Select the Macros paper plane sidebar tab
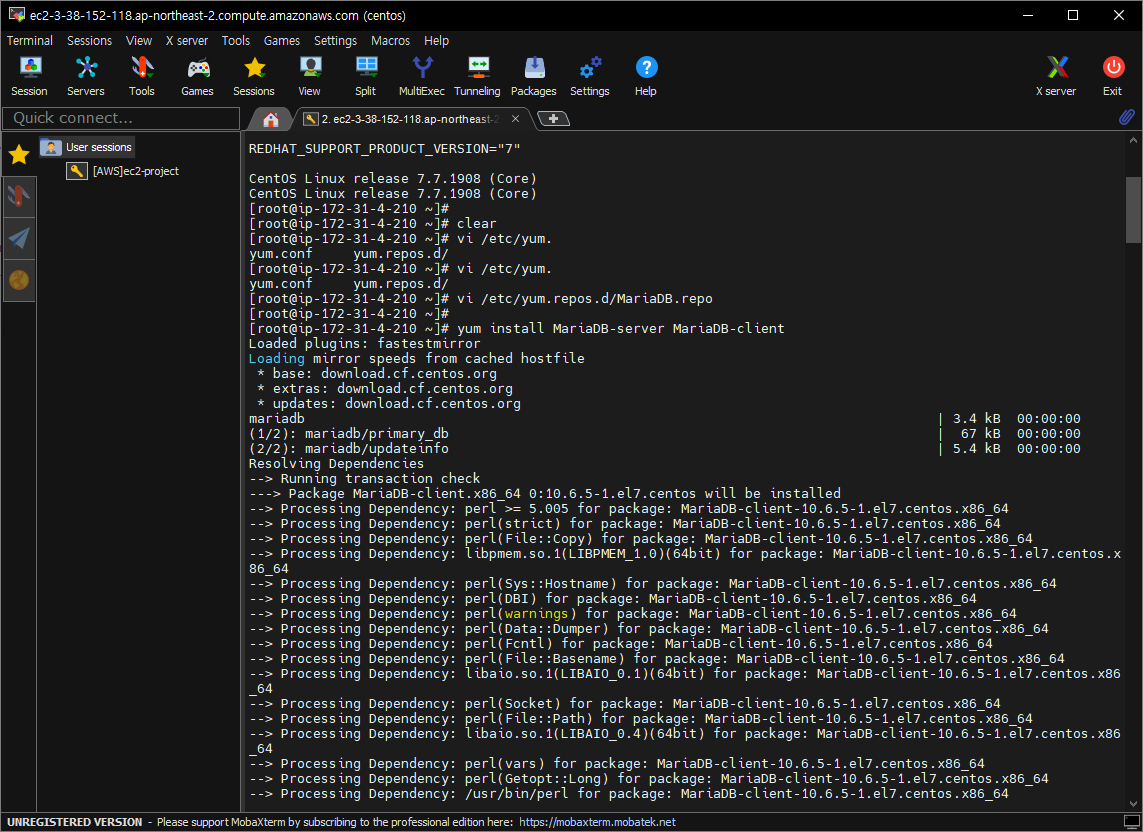 pyautogui.click(x=19, y=238)
